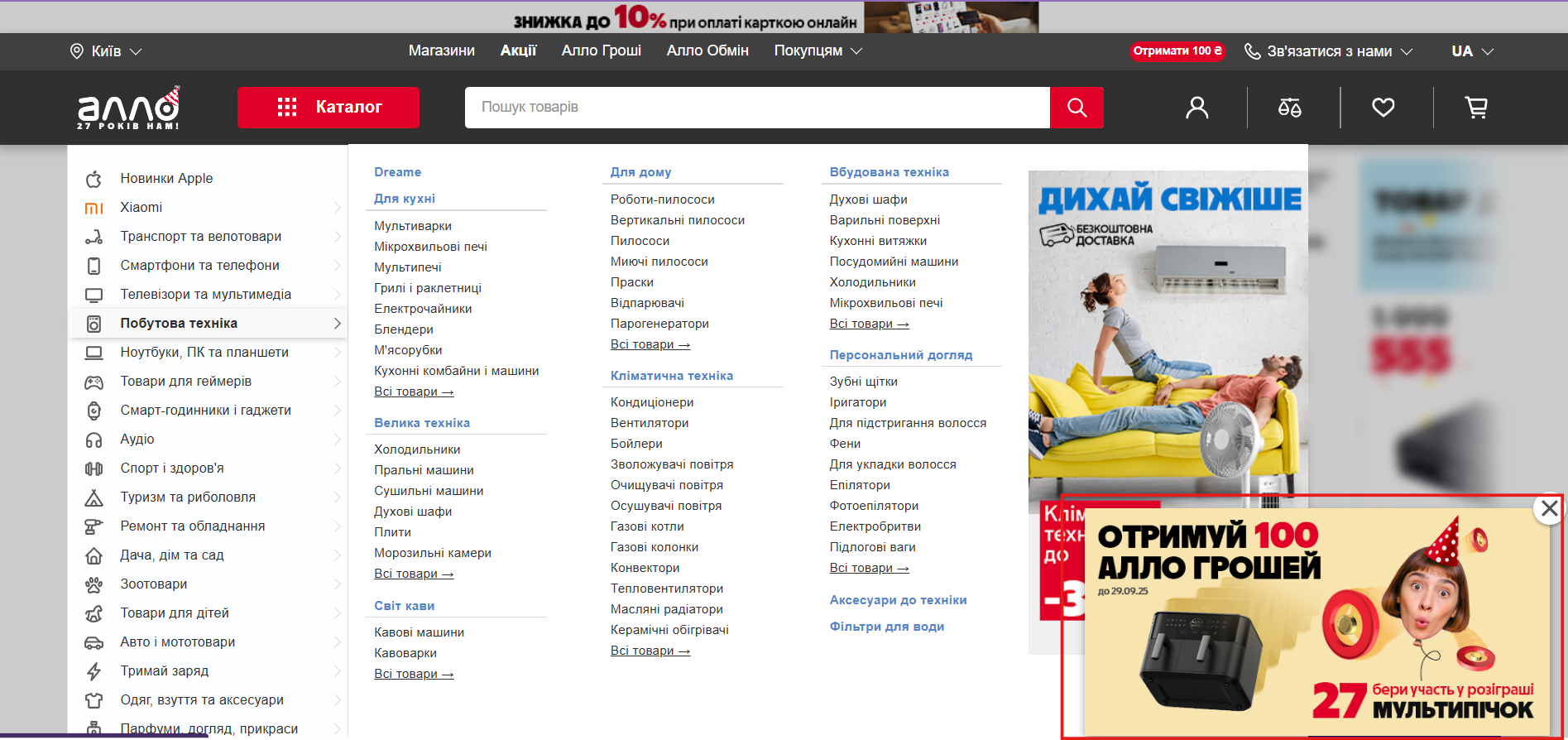
Task: Click the user account profile icon
Action: [x=1196, y=108]
